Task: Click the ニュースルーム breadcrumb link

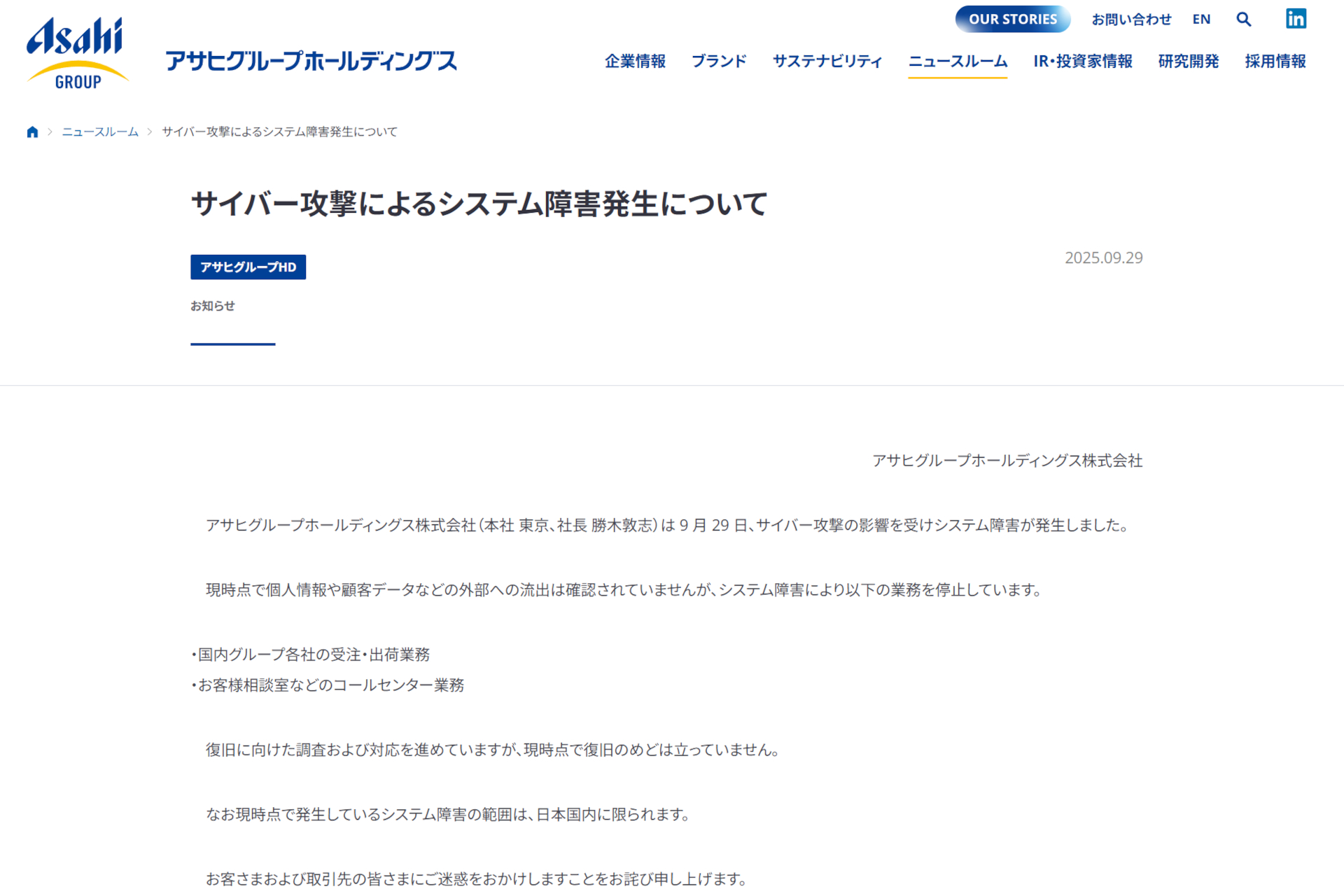Action: [100, 132]
